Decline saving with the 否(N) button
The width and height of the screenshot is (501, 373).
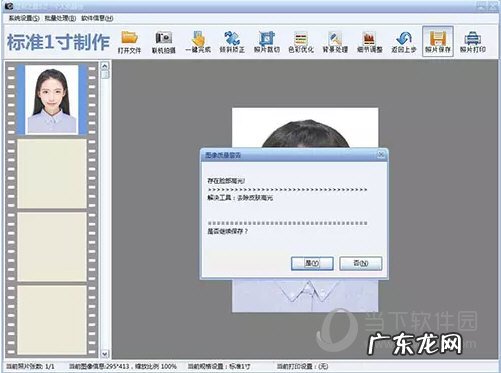(x=361, y=263)
